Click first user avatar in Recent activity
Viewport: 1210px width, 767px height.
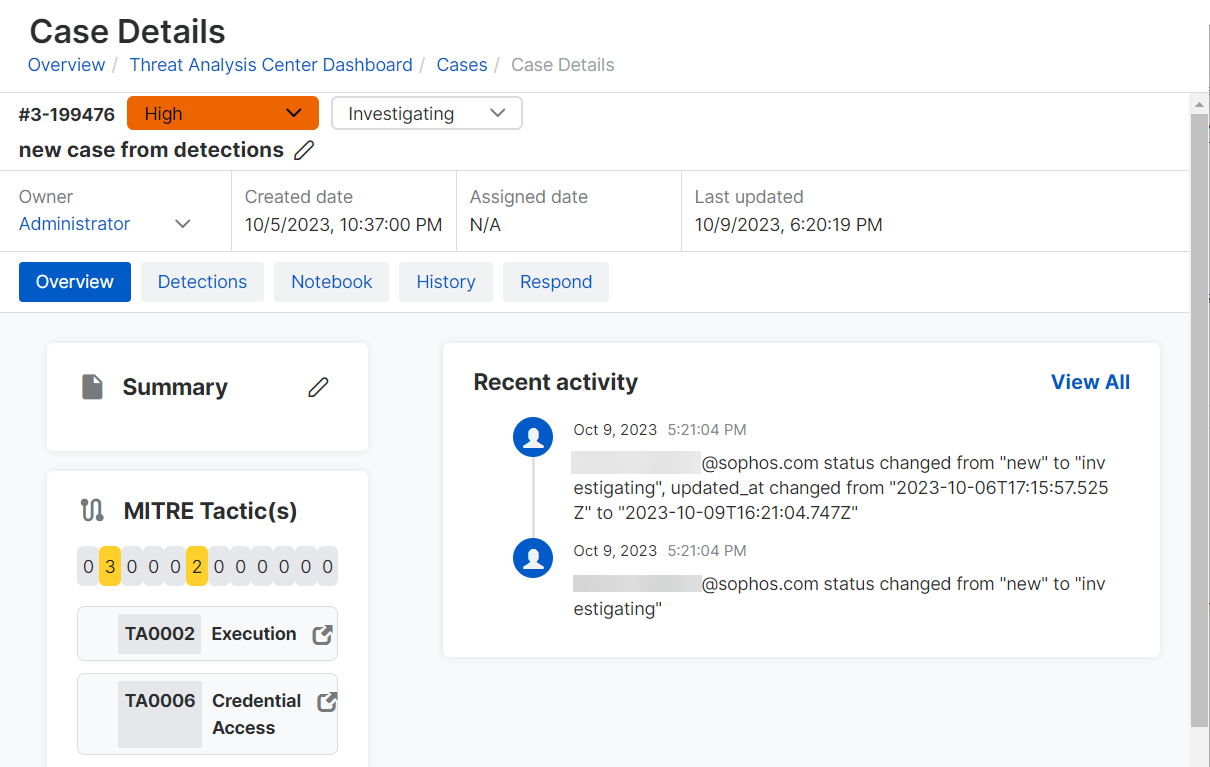(x=533, y=437)
